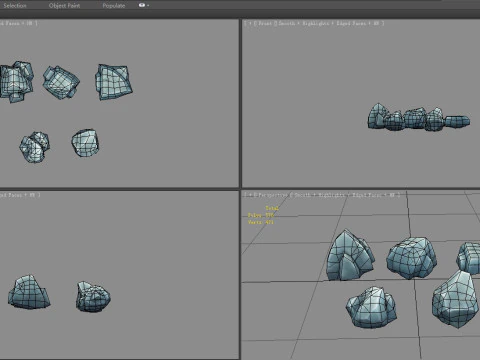The width and height of the screenshot is (480, 360).
Task: Select the diamond-shaped rock in the top-left viewport
Action: 61,82
